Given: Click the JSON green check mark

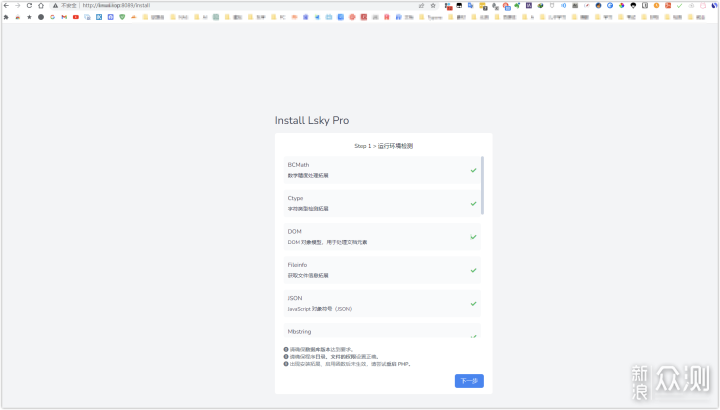Looking at the screenshot, I should pos(473,303).
